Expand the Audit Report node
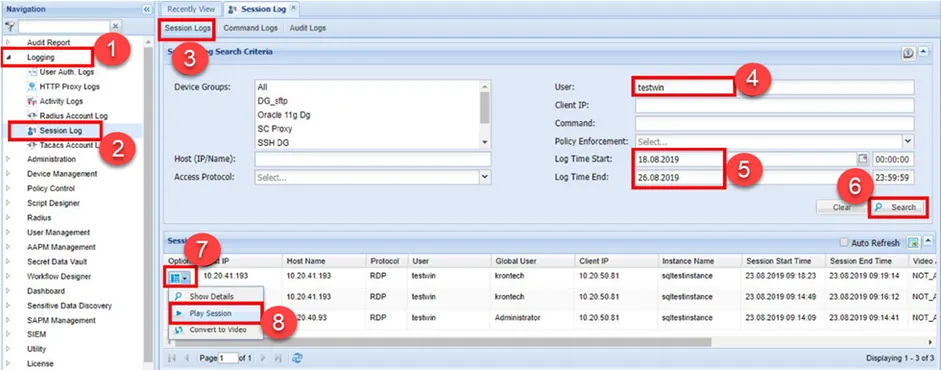This screenshot has height=370, width=941. pyautogui.click(x=9, y=43)
